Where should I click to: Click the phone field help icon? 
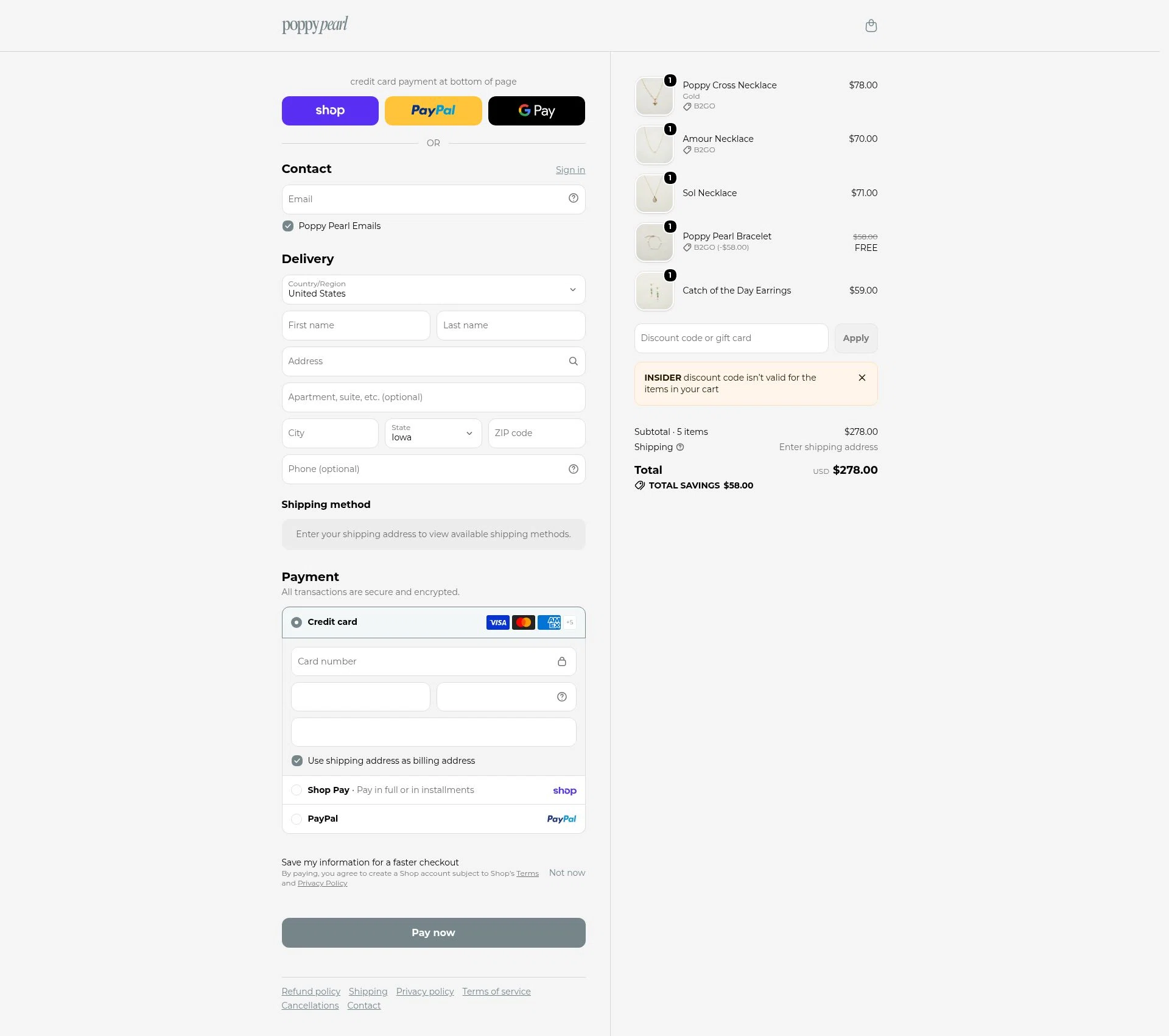pos(573,469)
